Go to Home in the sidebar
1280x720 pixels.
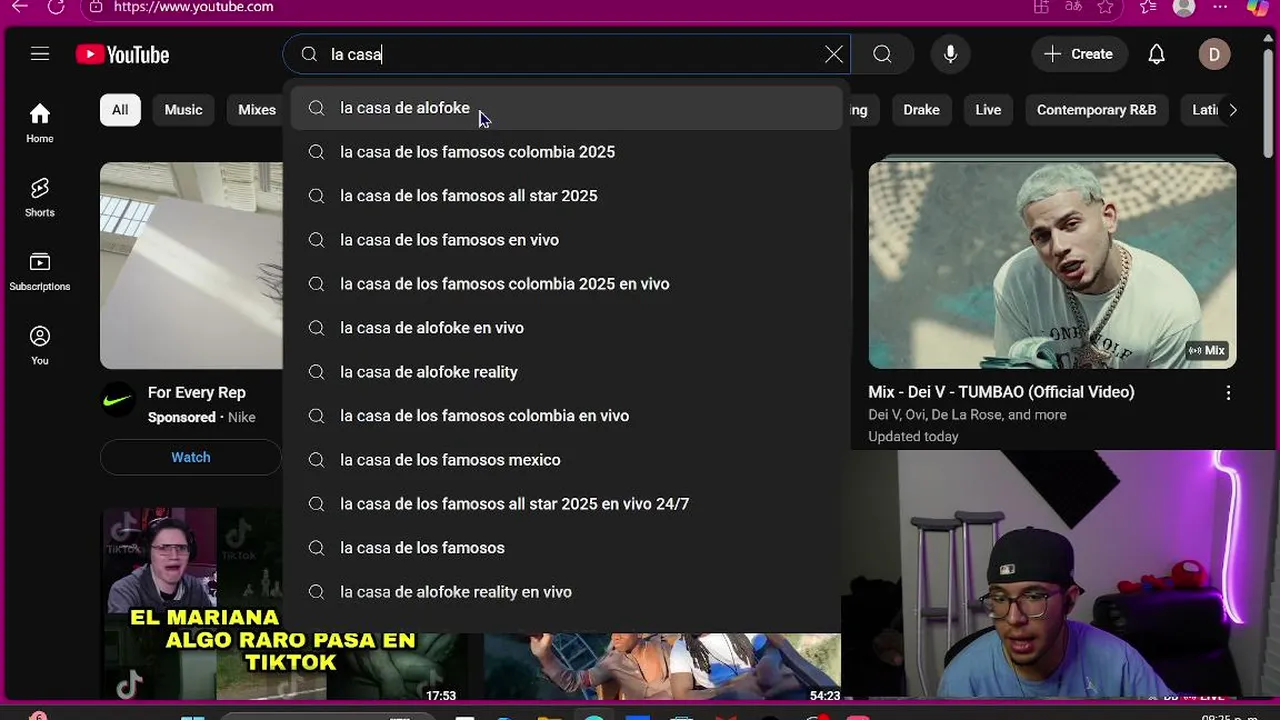point(40,123)
